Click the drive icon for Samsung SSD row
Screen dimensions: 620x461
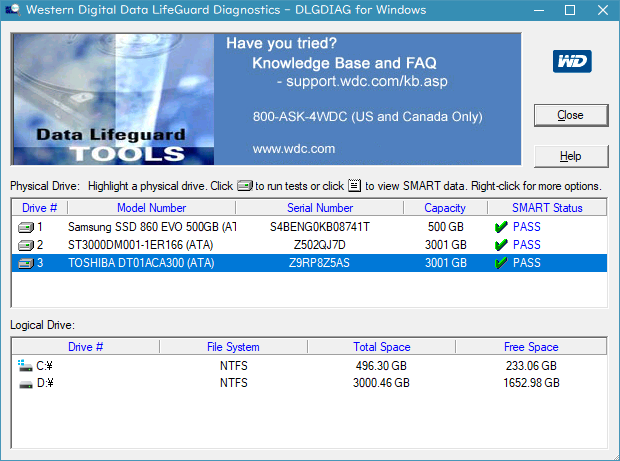point(26,227)
